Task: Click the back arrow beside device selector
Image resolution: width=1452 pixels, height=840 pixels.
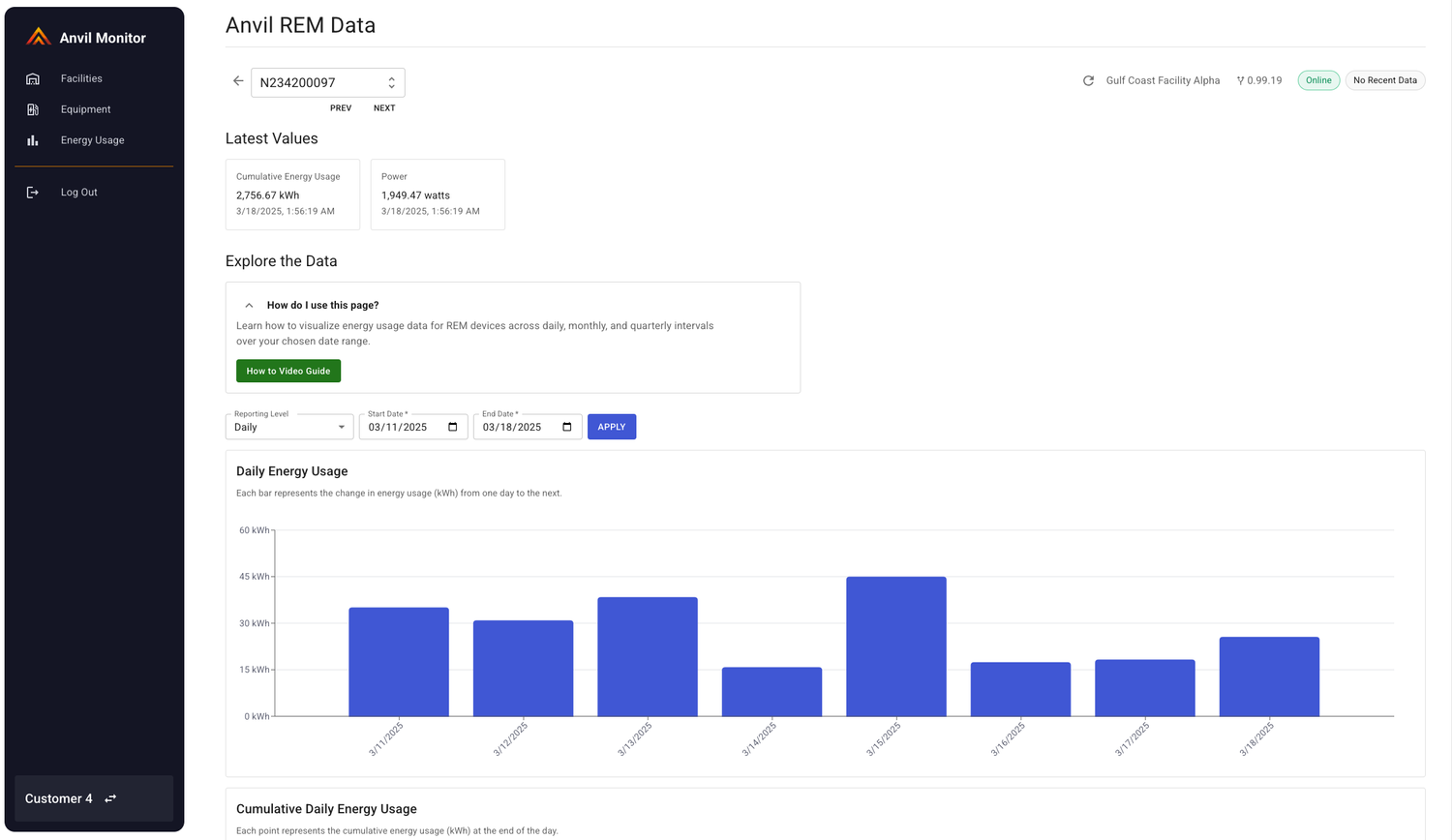Action: point(238,81)
